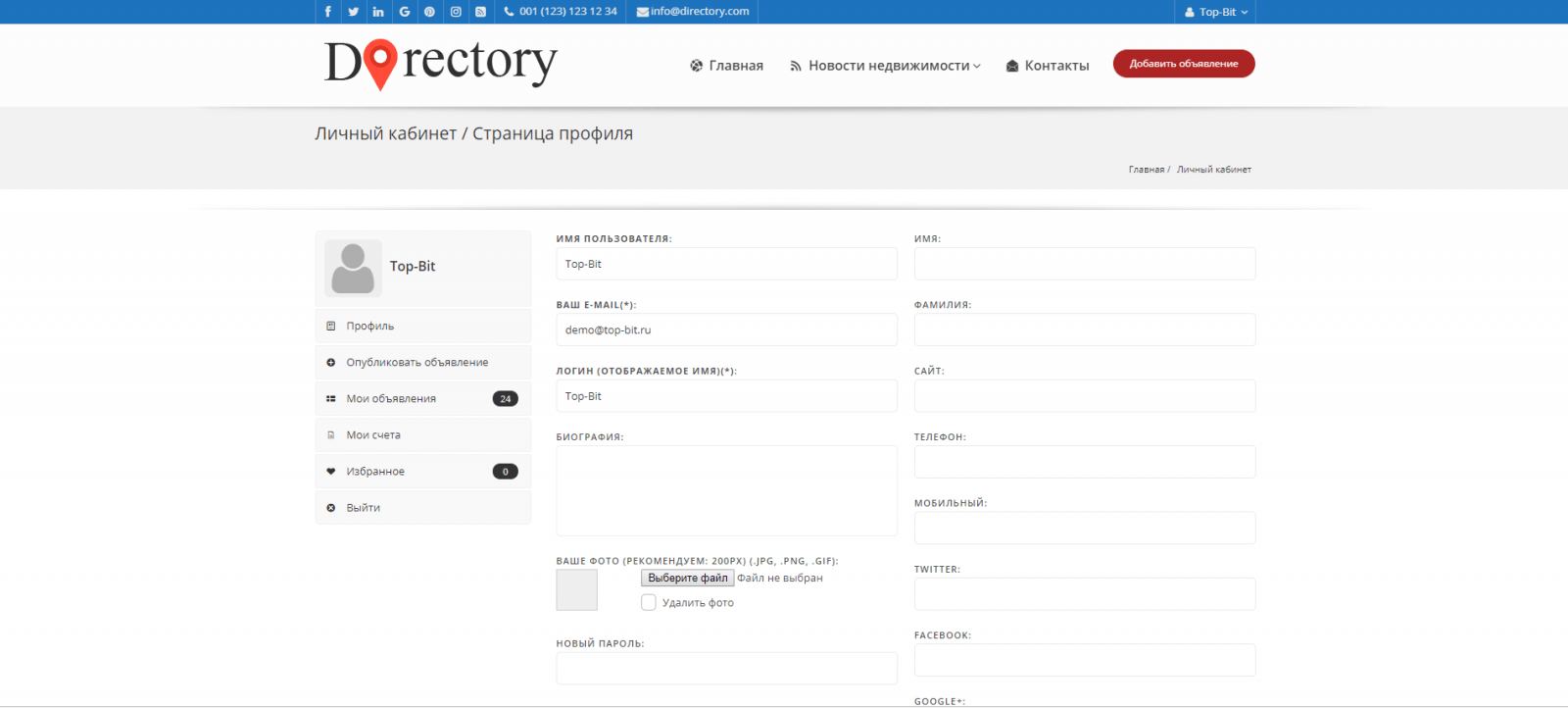Screen dimensions: 1568x708
Task: Click the Facebook input field
Action: [x=1085, y=660]
